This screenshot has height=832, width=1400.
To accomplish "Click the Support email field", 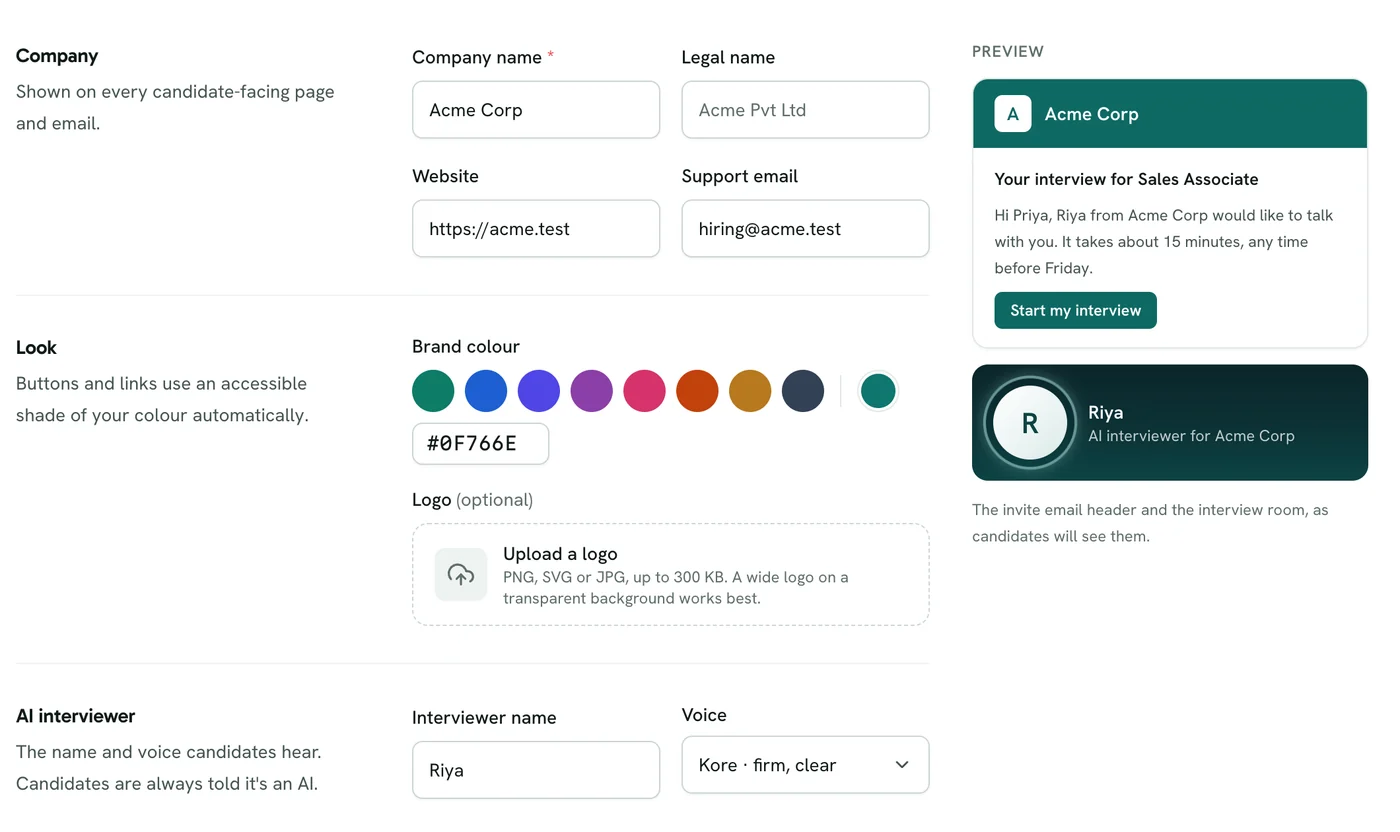I will (805, 229).
